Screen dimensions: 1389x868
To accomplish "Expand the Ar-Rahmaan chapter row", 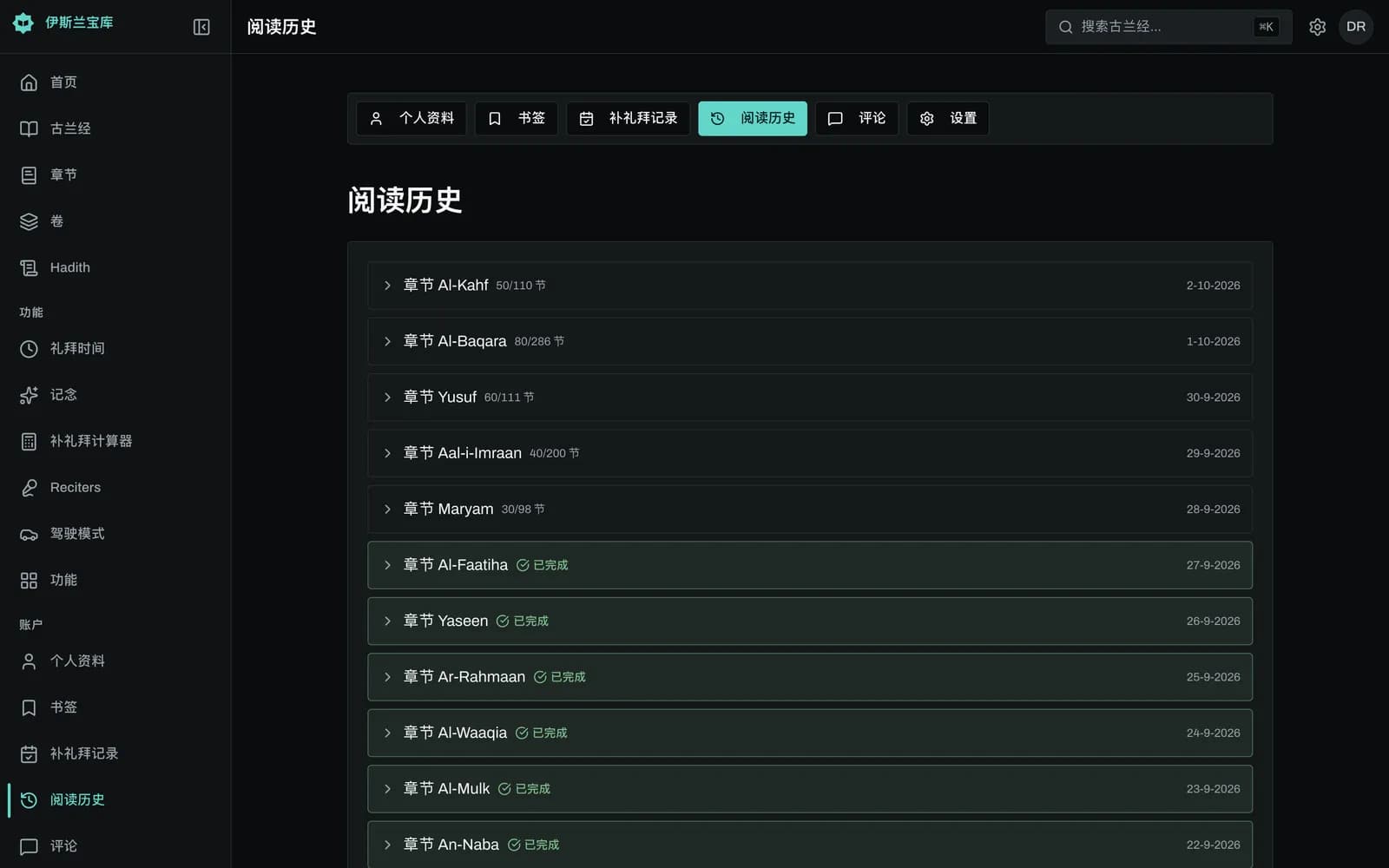I will [x=810, y=677].
